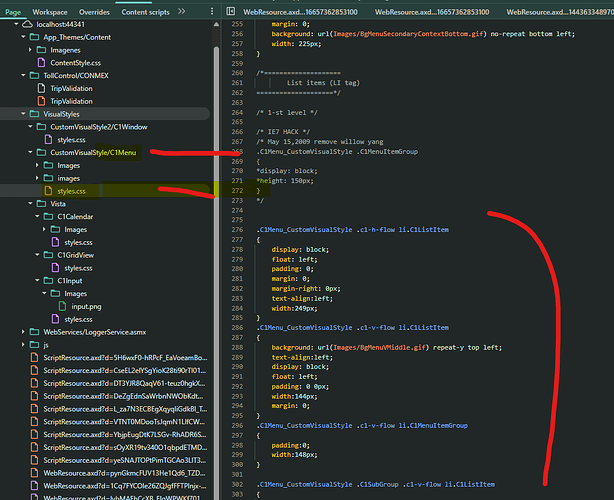
Task: Click the cloud icon beside localhost:44341
Action: (x=27, y=24)
